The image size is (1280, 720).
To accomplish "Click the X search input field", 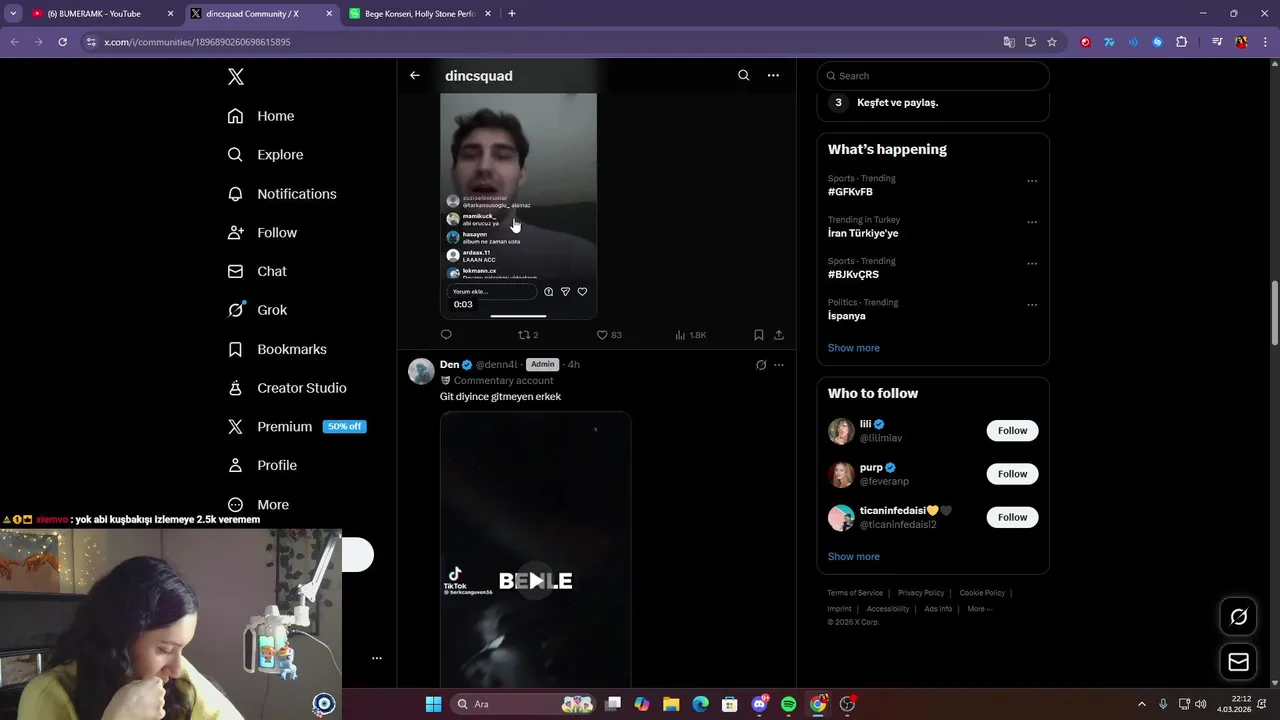I will tap(933, 76).
